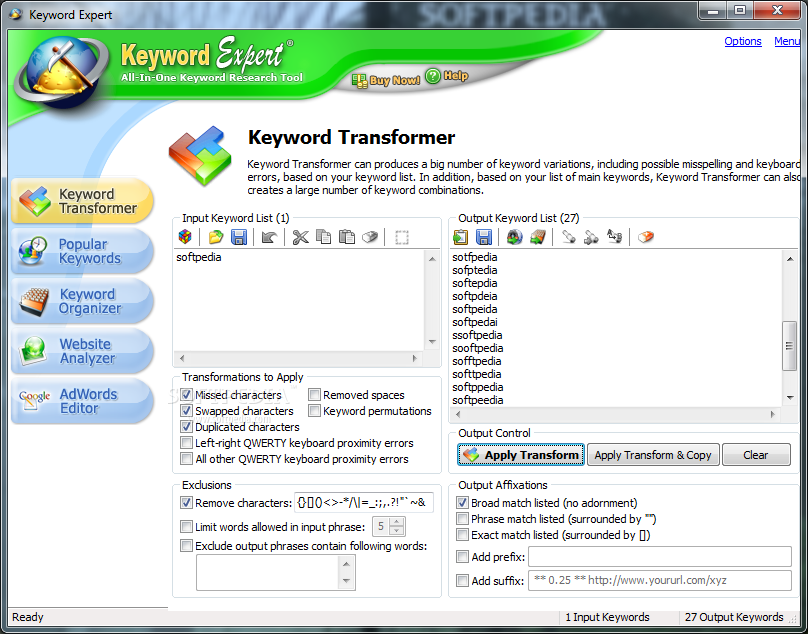Click output list scroll down arrow

[x=790, y=397]
